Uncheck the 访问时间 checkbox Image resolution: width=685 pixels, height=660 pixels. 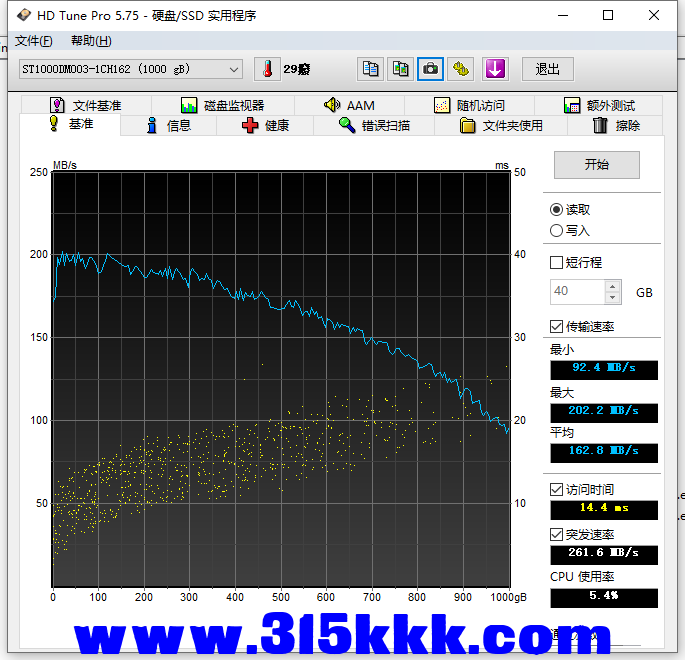(557, 490)
